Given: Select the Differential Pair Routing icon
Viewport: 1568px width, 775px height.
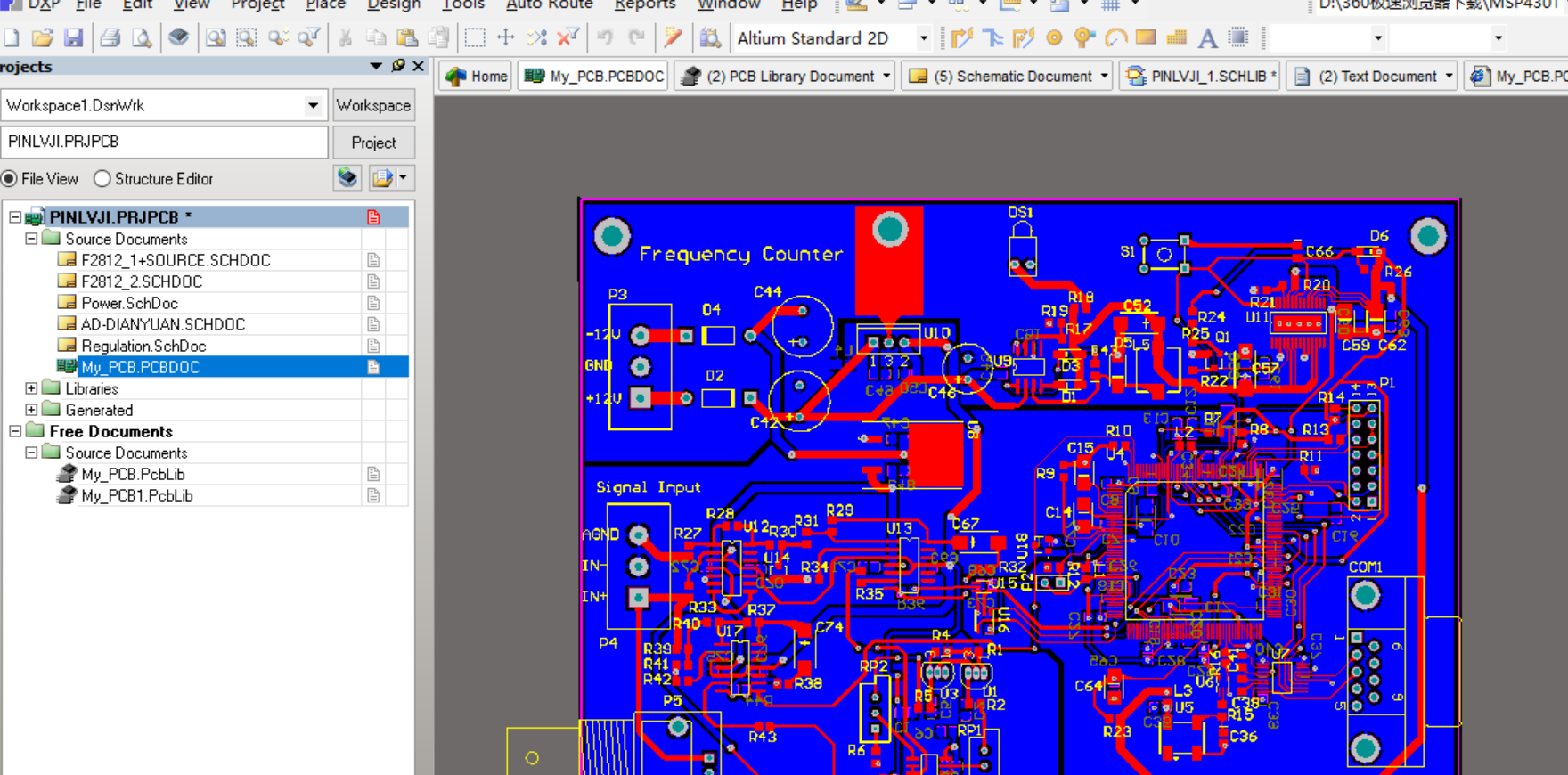Looking at the screenshot, I should 1023,38.
